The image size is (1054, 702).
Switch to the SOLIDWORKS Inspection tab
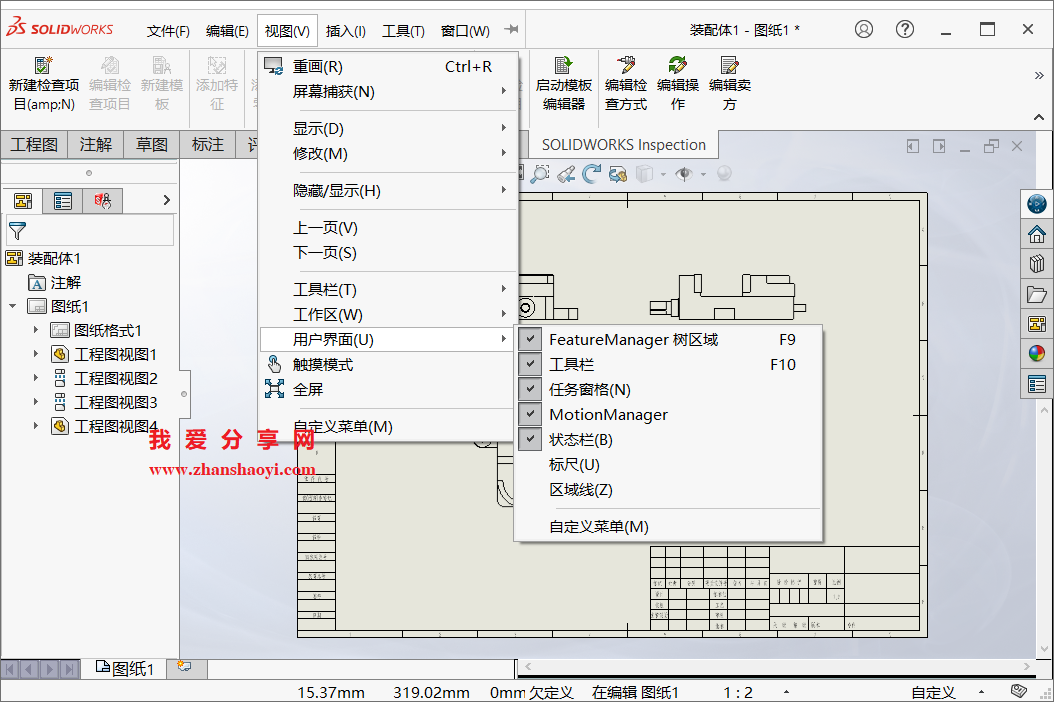click(x=624, y=145)
